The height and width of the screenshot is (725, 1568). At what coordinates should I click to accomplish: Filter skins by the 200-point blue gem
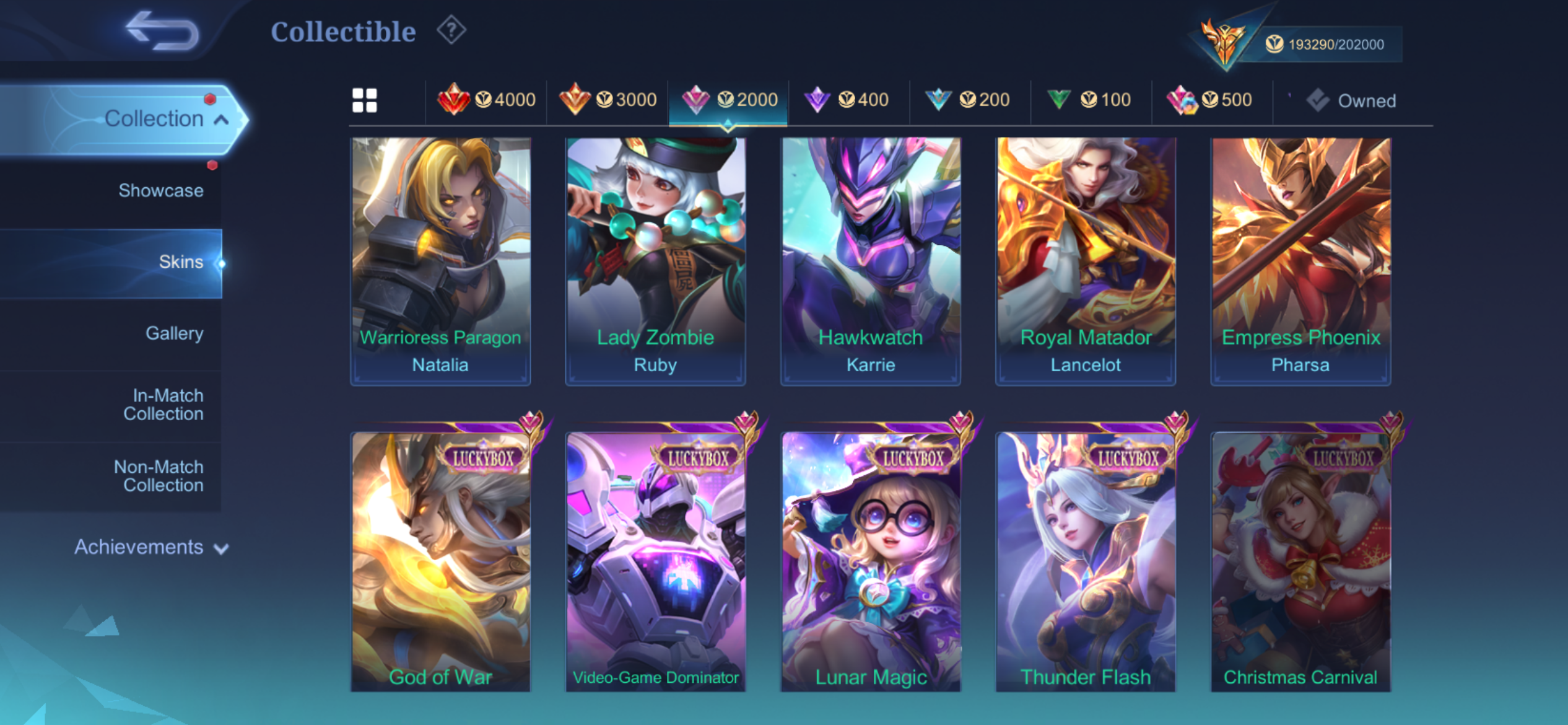[x=967, y=100]
